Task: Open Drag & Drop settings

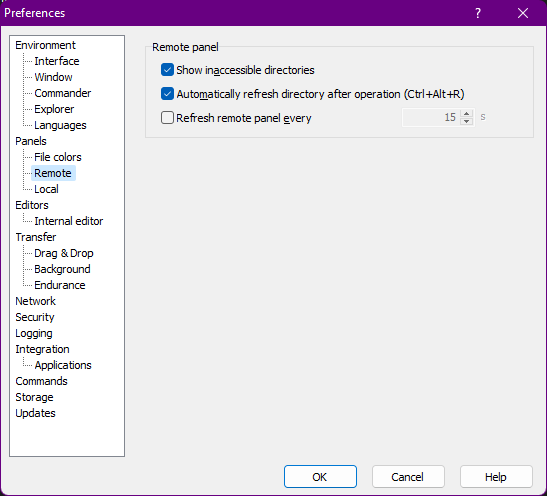Action: [63, 253]
